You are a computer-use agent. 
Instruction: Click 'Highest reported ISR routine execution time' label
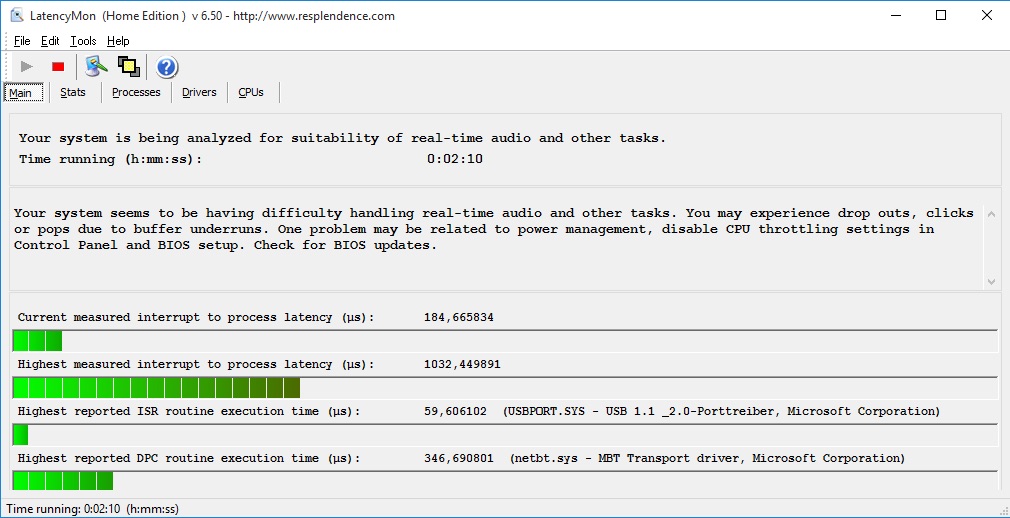[x=189, y=412]
